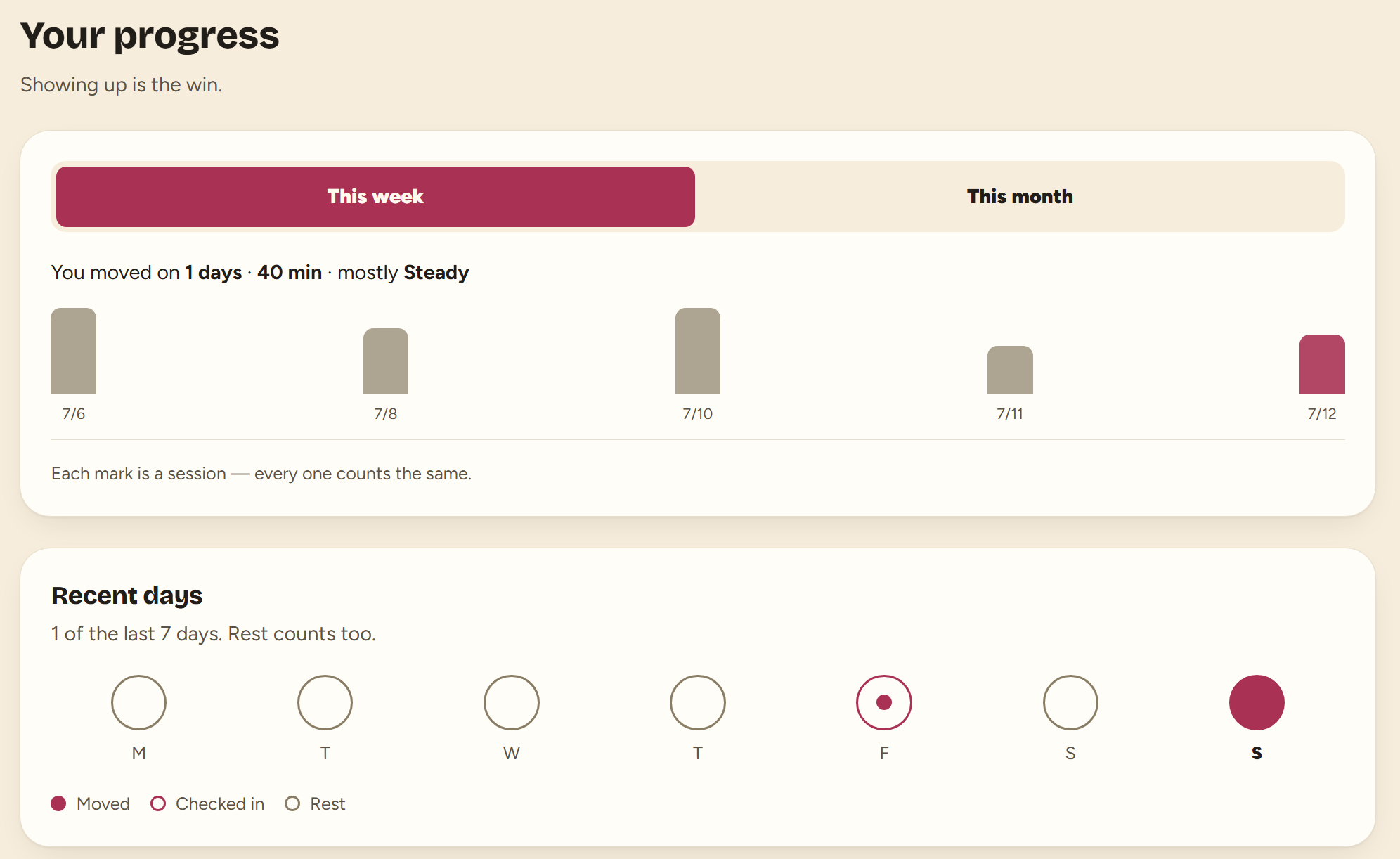Select the 7/6 session bar
The width and height of the screenshot is (1400, 859).
click(73, 351)
